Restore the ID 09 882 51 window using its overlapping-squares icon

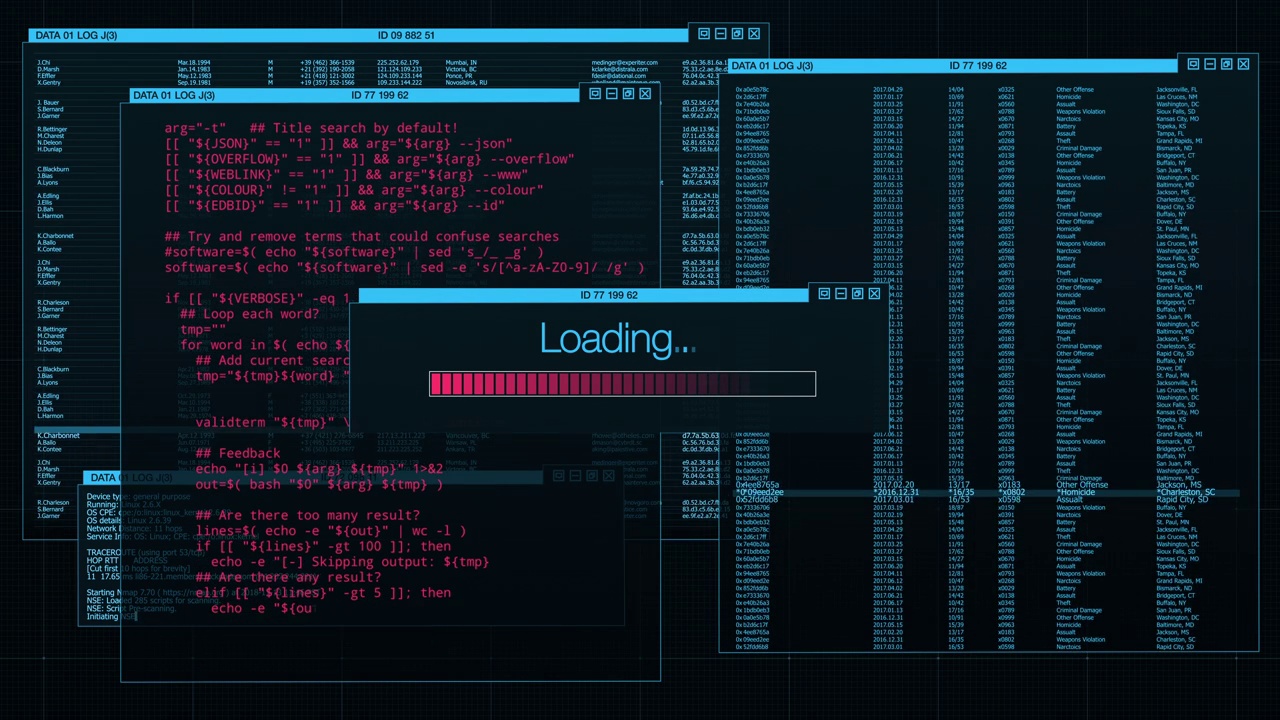tap(737, 34)
